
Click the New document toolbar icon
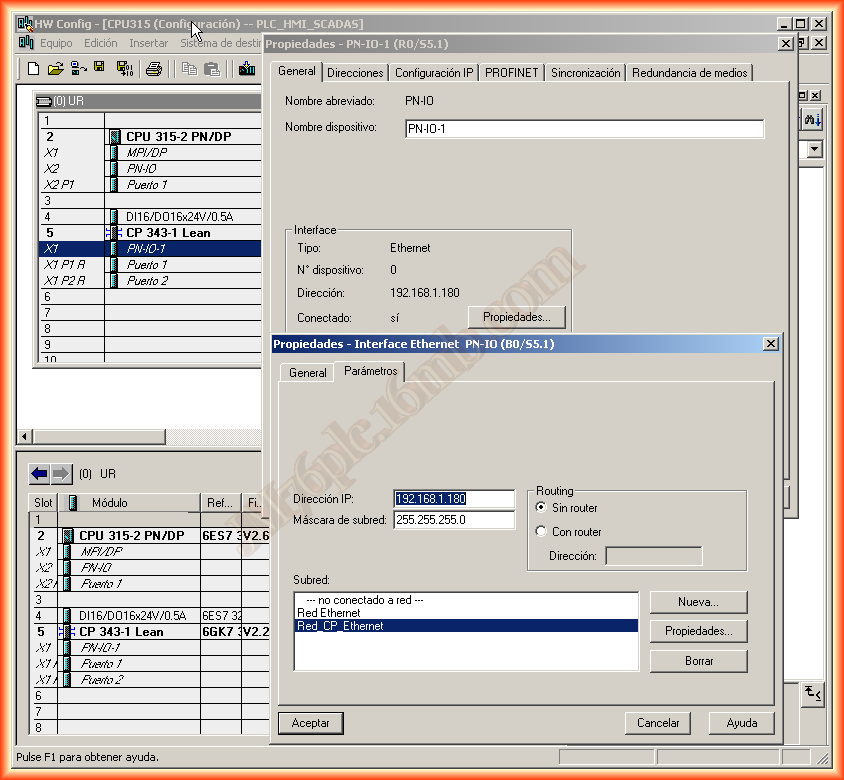33,69
